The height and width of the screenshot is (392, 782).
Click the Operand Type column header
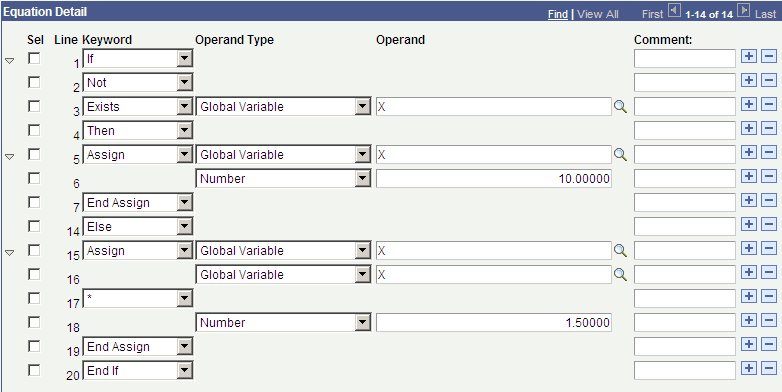click(234, 40)
